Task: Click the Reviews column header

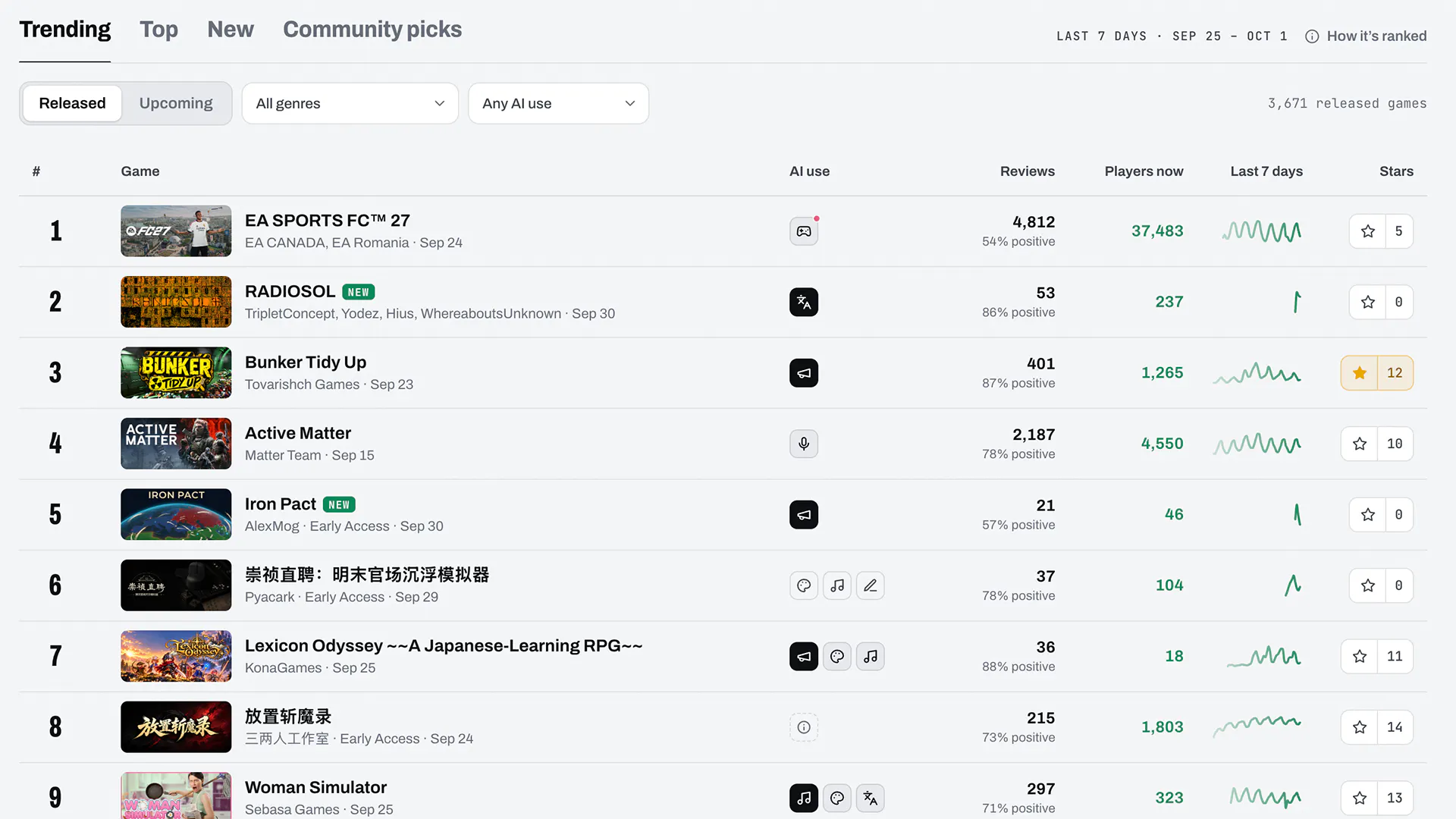Action: click(x=1027, y=171)
